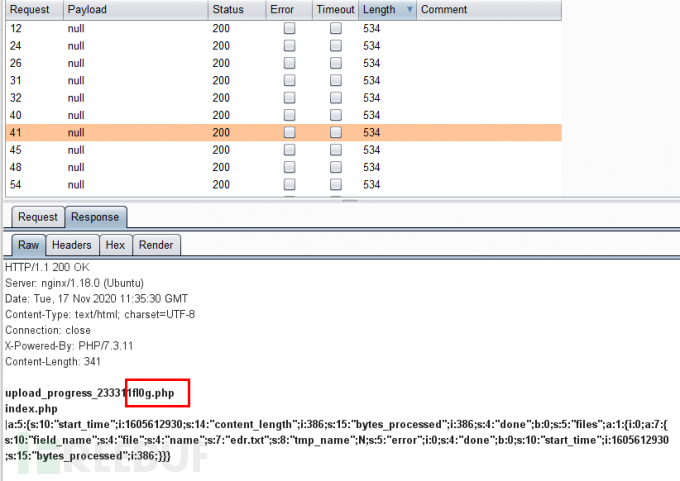Image resolution: width=680 pixels, height=481 pixels.
Task: Toggle the Timeout checkbox for request 54
Action: (x=336, y=184)
